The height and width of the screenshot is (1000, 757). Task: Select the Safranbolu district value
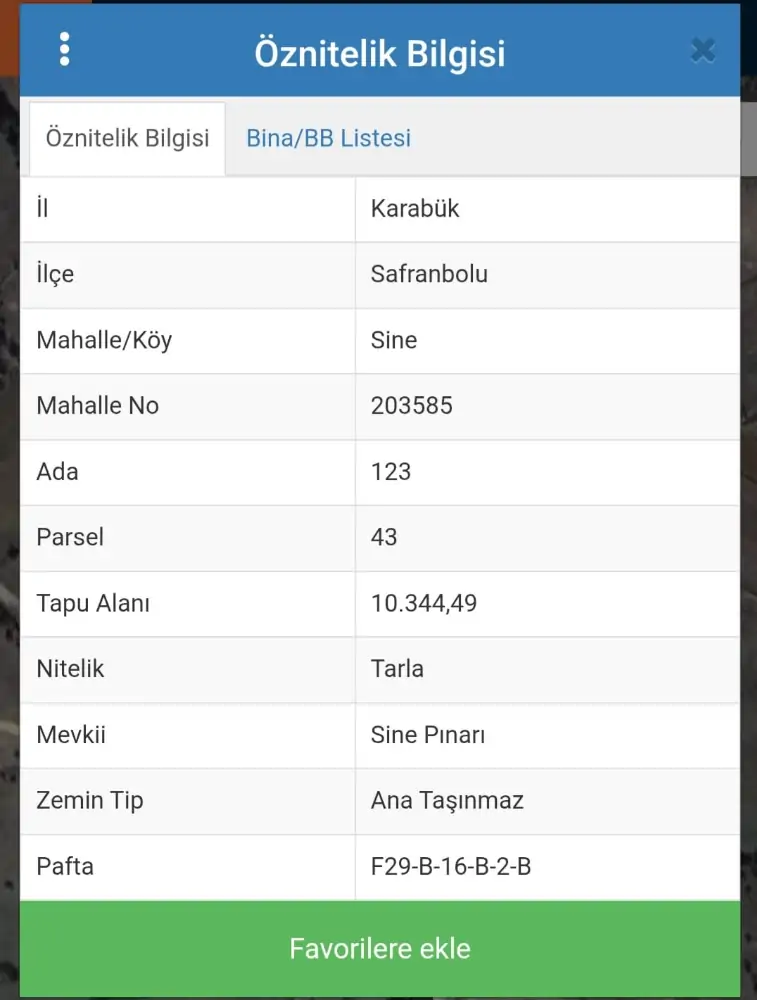tap(429, 274)
